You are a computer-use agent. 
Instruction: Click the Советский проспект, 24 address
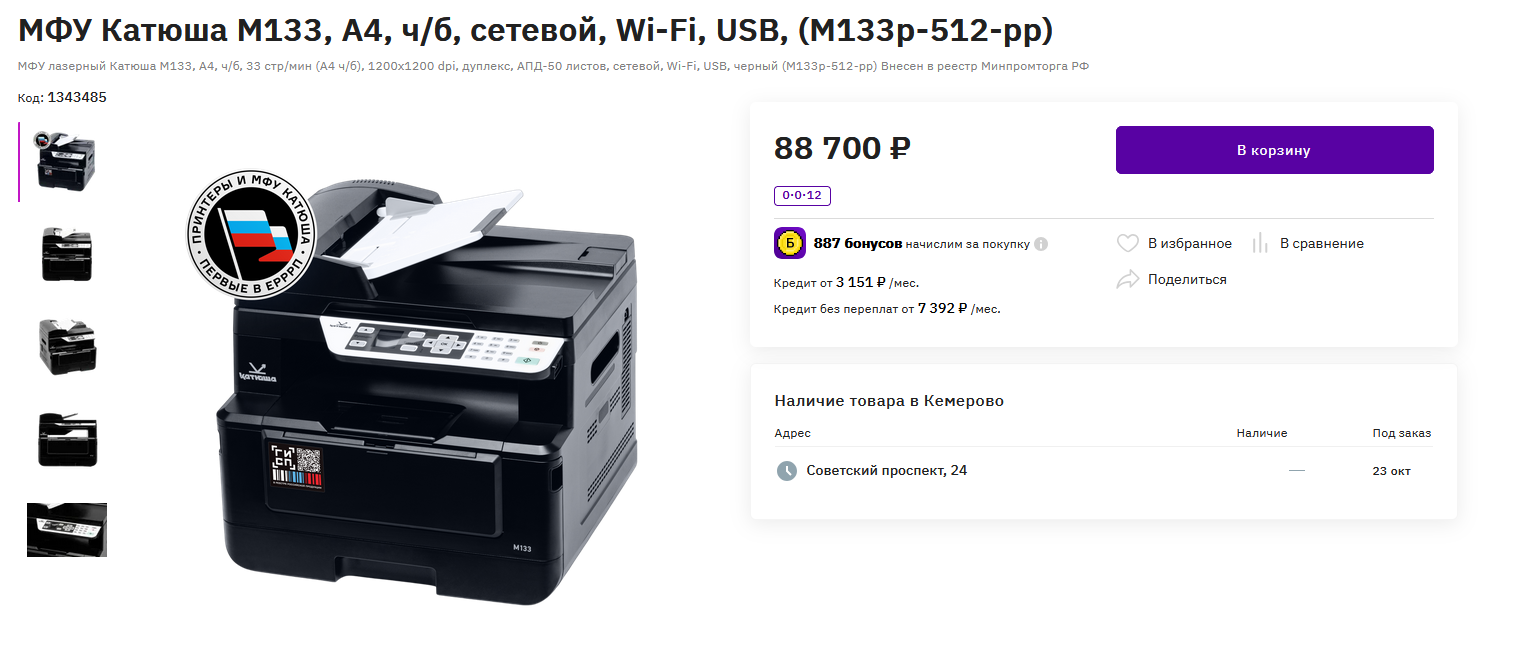(x=886, y=471)
